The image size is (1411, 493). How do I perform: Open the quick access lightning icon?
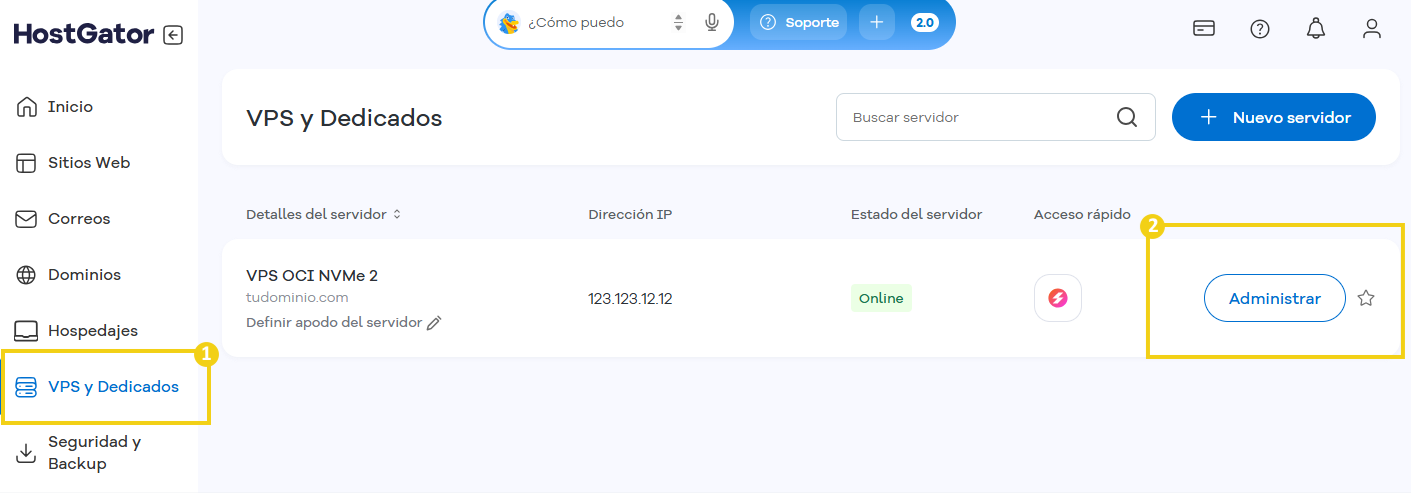click(1058, 298)
